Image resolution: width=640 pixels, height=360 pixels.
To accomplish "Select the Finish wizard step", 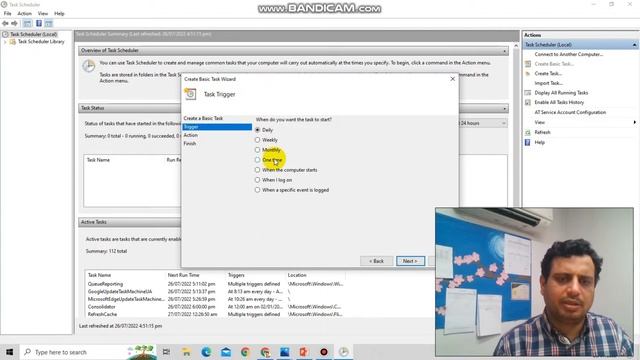I will pos(189,144).
